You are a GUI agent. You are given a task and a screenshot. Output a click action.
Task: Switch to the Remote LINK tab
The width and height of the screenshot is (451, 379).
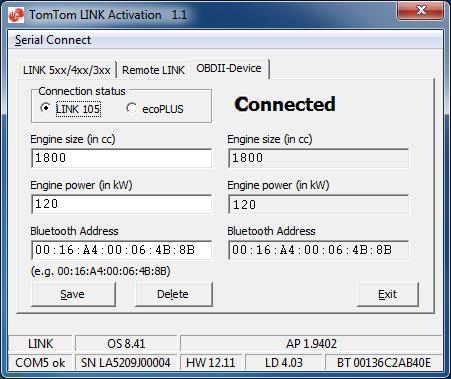[153, 70]
